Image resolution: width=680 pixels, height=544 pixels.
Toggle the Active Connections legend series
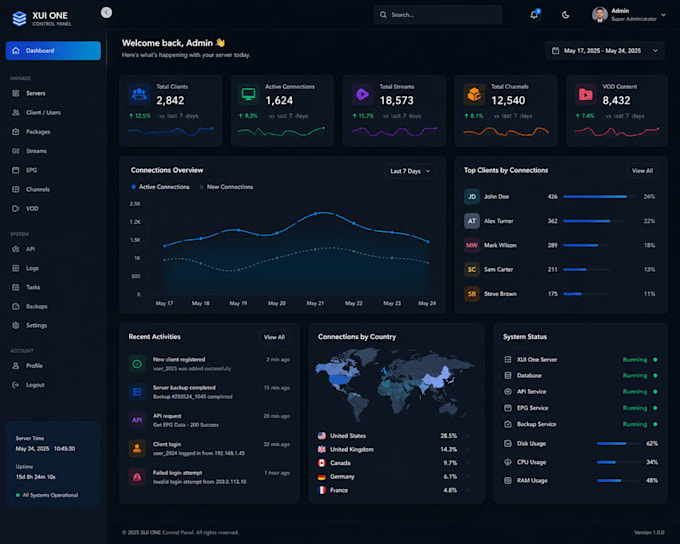tap(160, 187)
